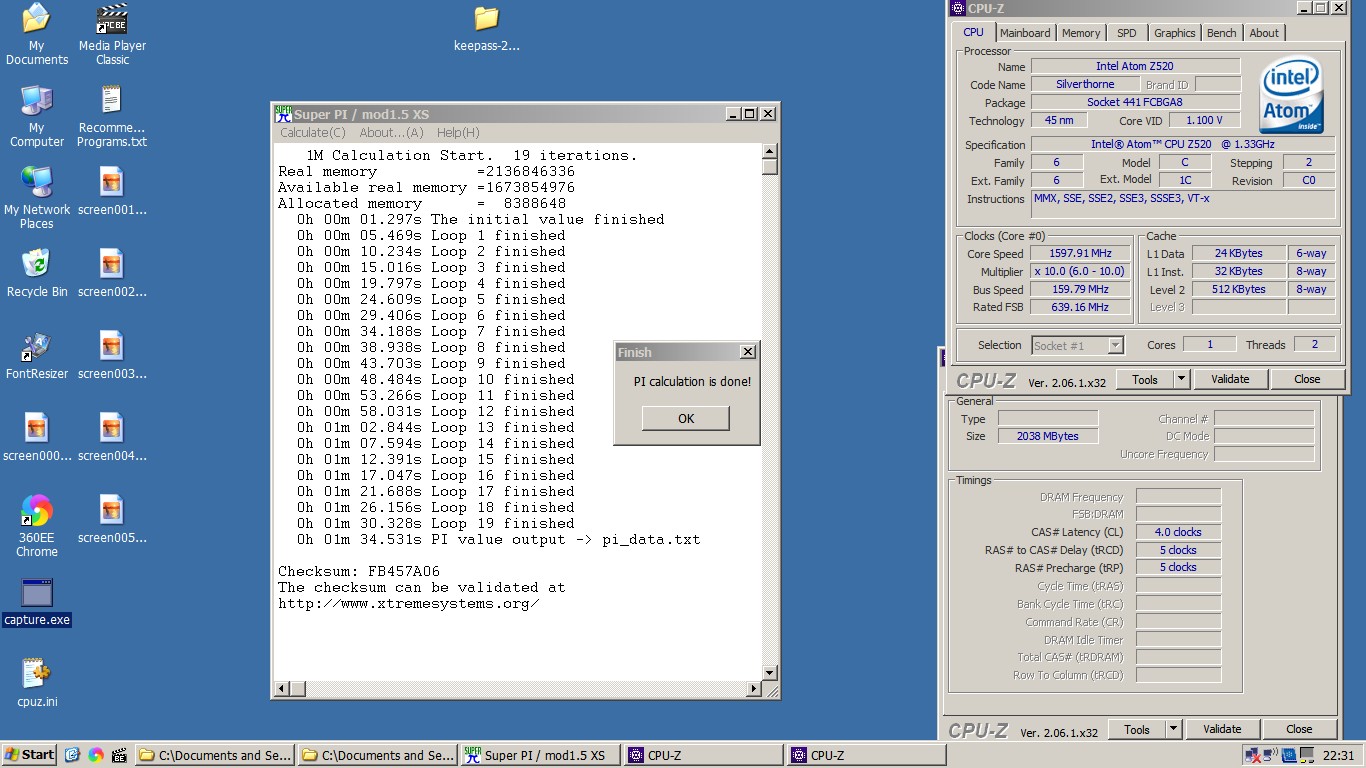Select the screen003 desktop file
1366x768 pixels.
(x=112, y=355)
